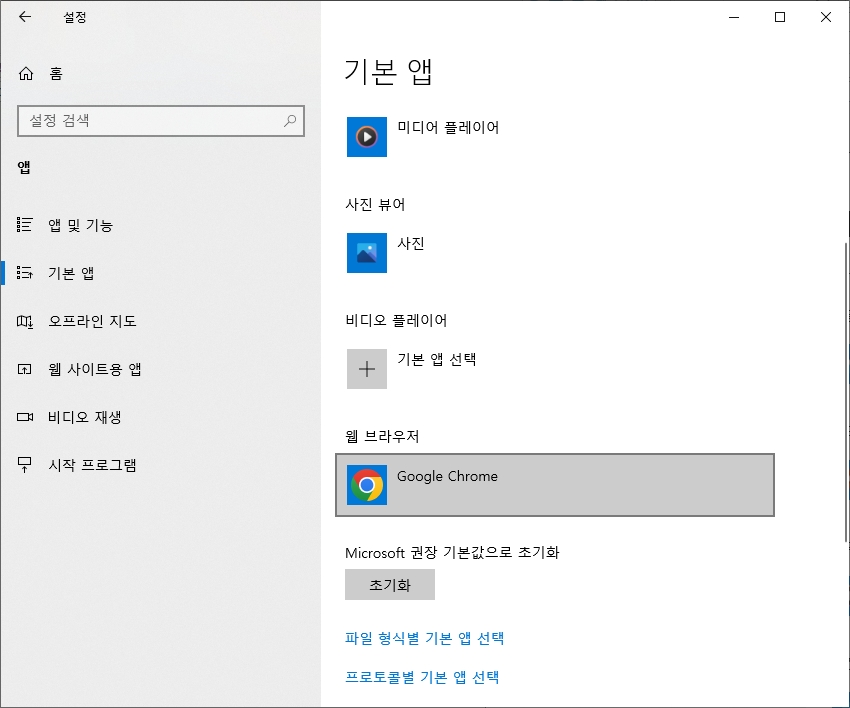Click the 홈 home icon
850x708 pixels.
click(26, 73)
